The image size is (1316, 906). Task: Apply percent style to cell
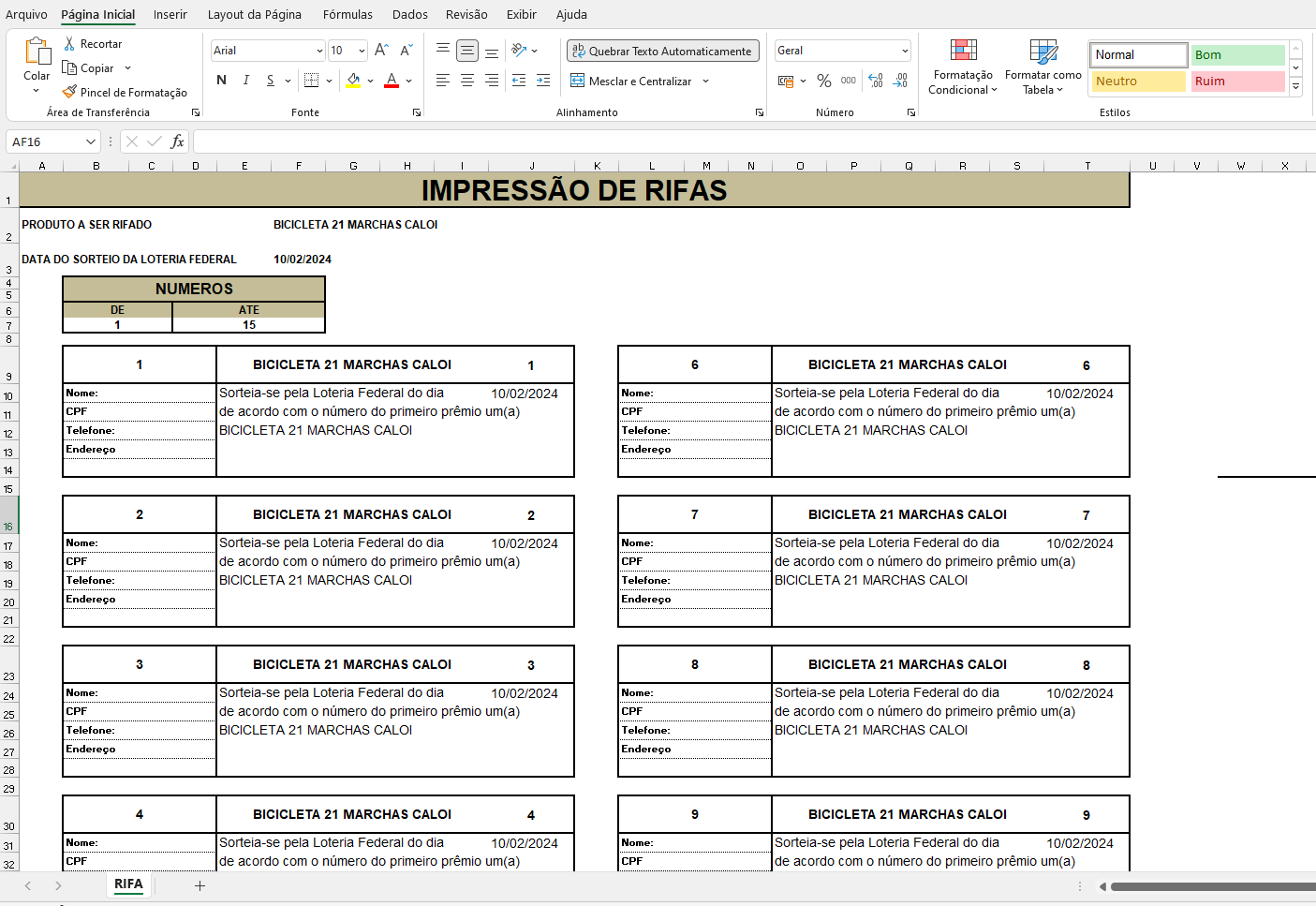[x=824, y=82]
